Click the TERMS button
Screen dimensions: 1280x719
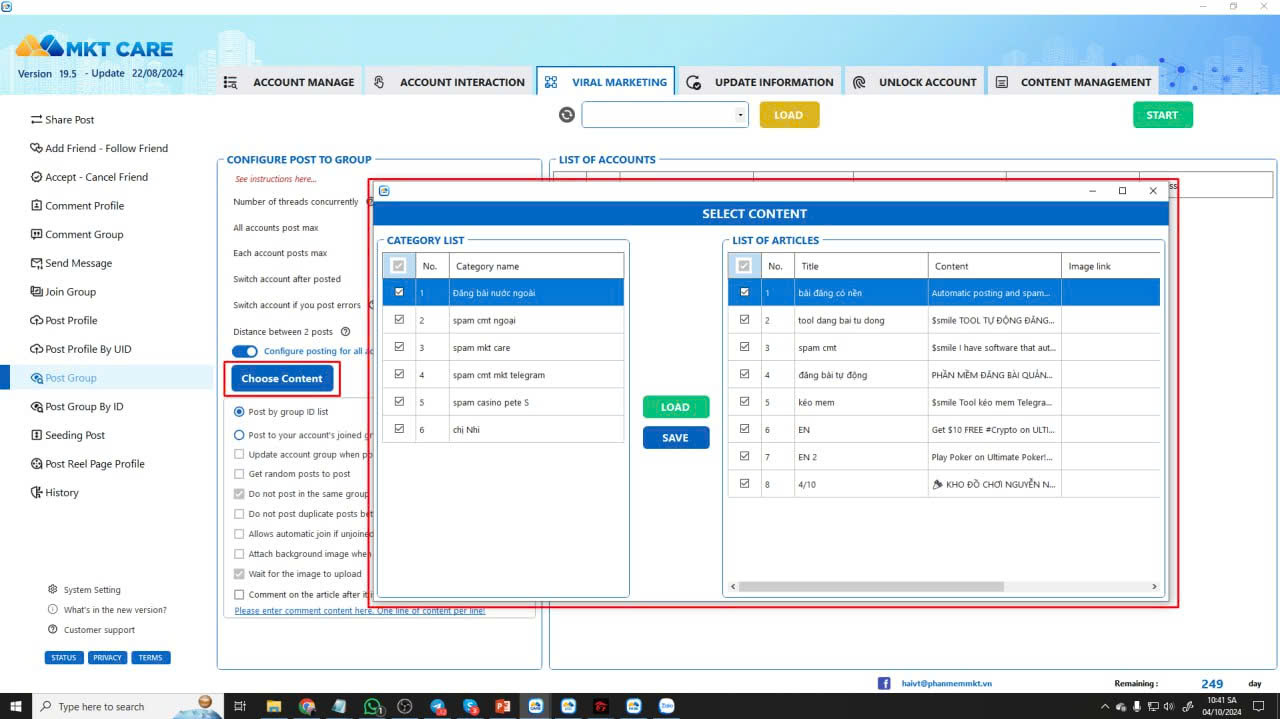(151, 658)
